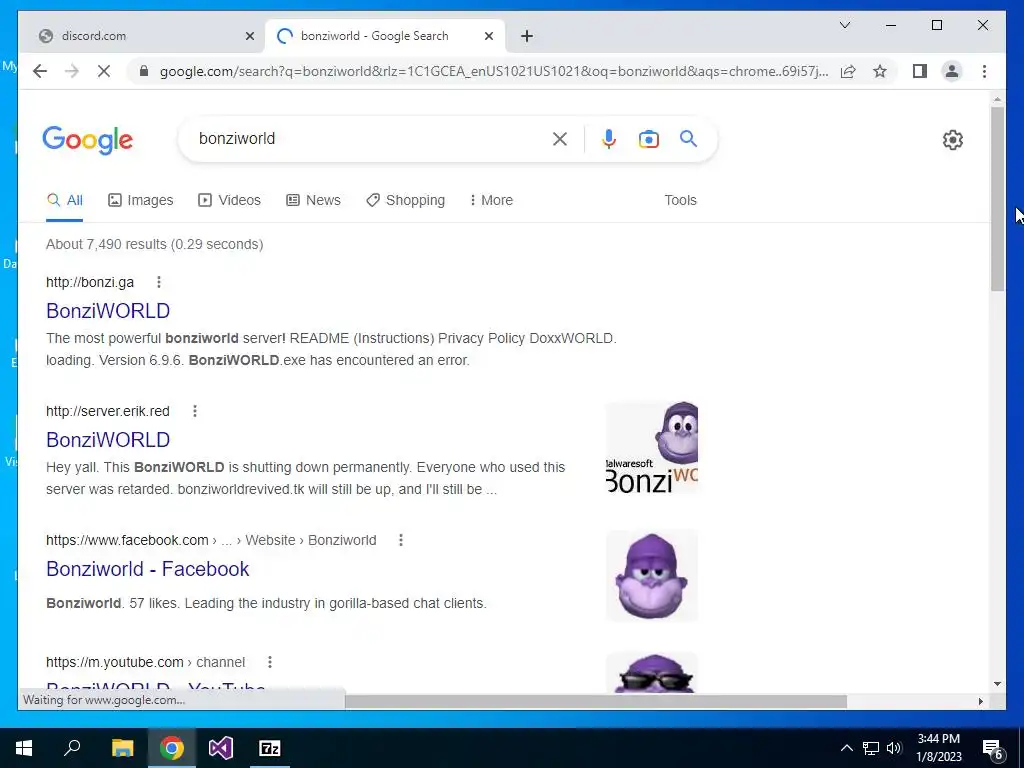Click the horizontal scrollbar right arrow

(980, 701)
